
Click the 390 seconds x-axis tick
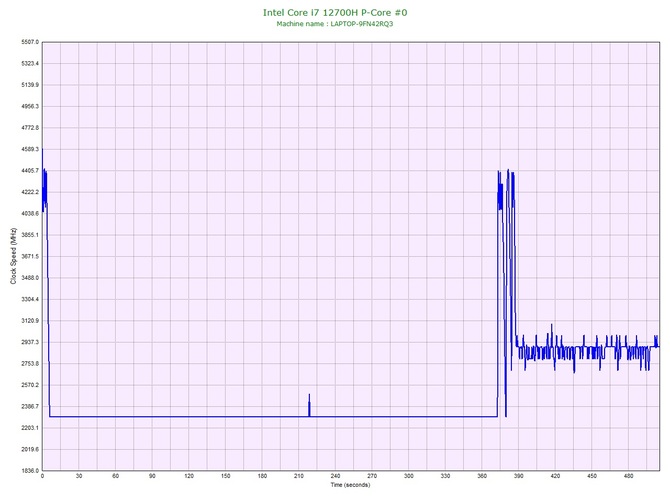click(x=519, y=476)
